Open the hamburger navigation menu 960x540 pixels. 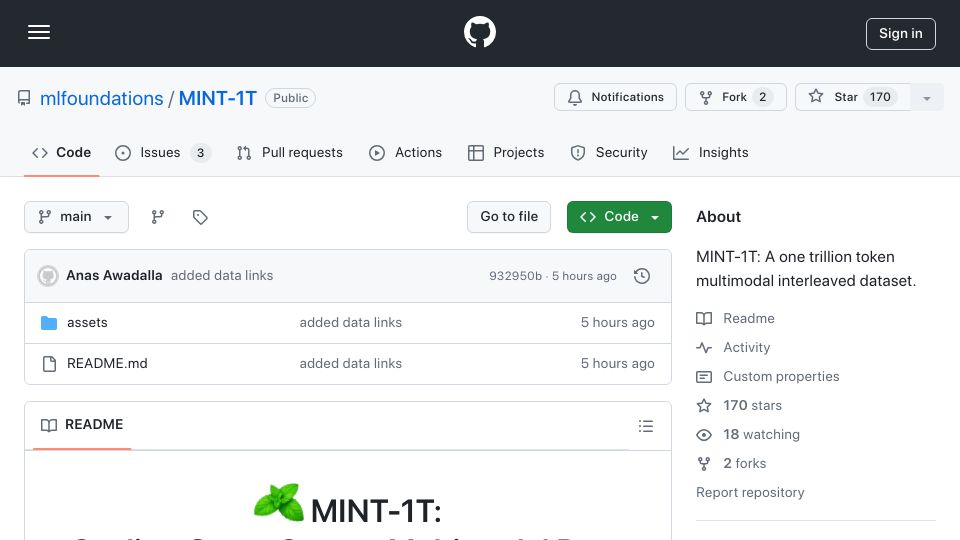click(39, 32)
